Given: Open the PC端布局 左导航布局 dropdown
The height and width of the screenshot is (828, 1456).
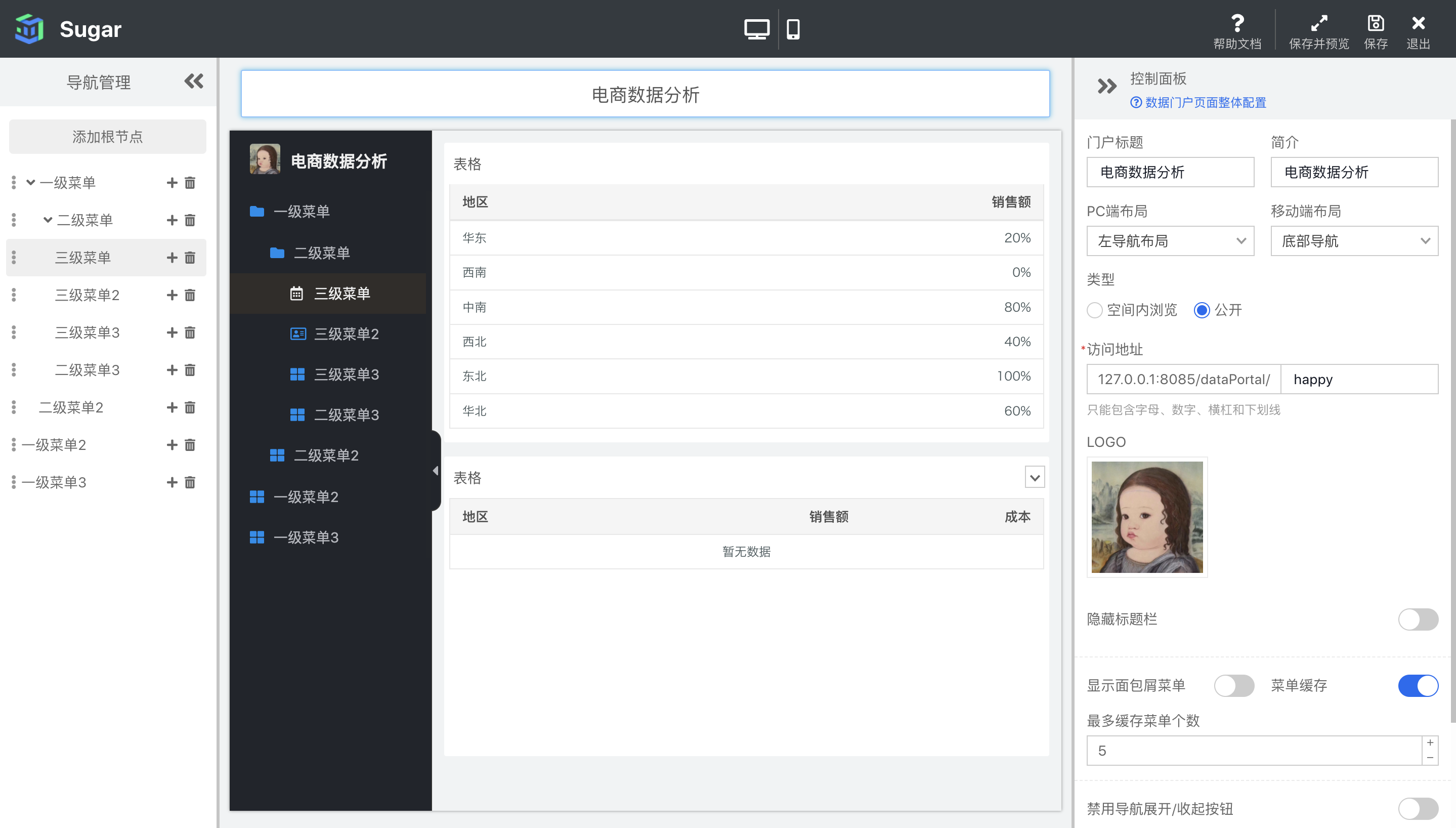Looking at the screenshot, I should pos(1170,241).
